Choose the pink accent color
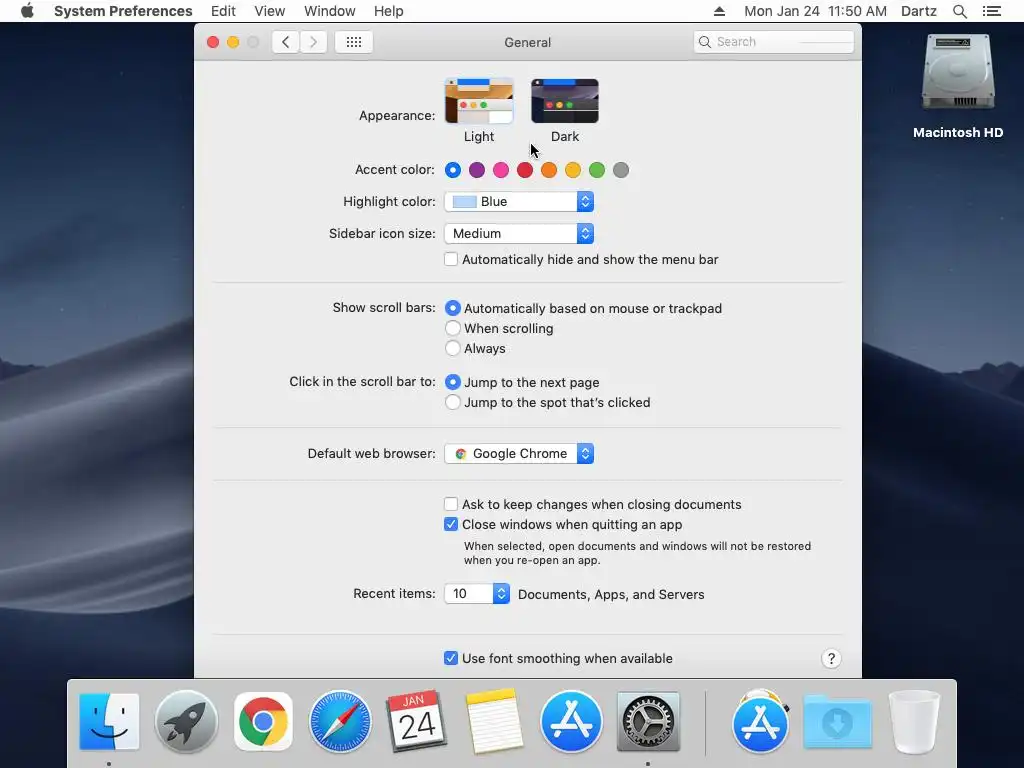Image resolution: width=1024 pixels, height=768 pixels. coord(501,170)
